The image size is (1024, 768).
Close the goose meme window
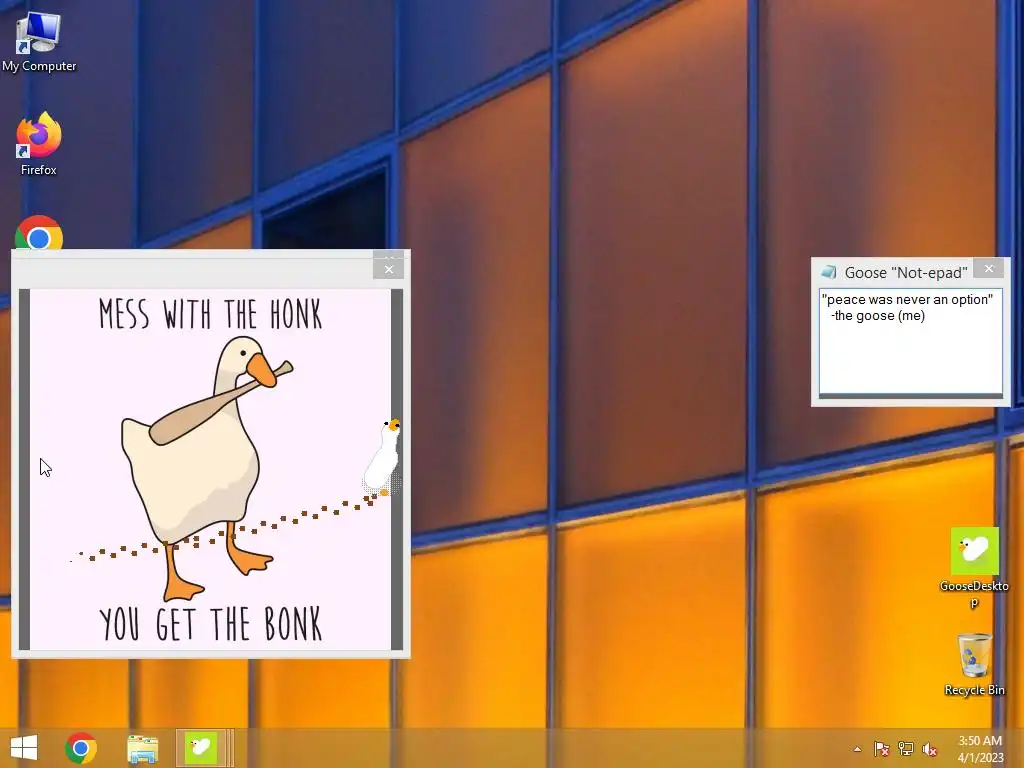[x=389, y=268]
